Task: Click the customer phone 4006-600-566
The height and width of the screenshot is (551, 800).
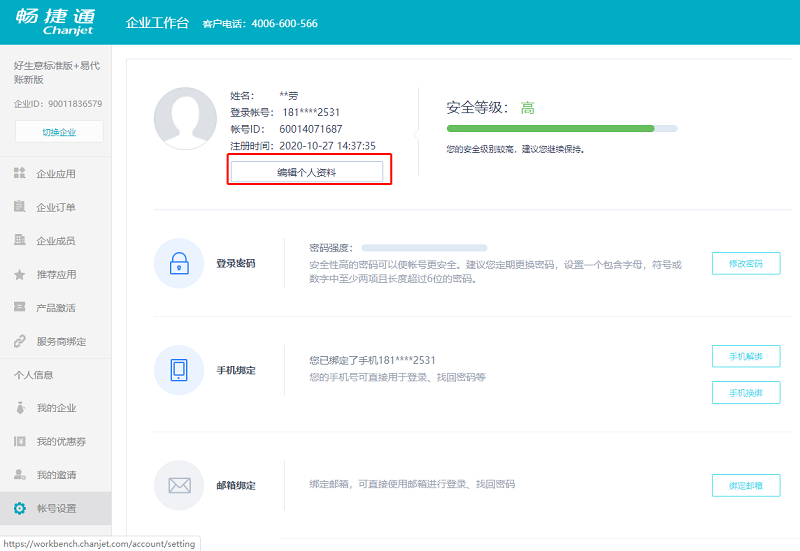Action: tap(285, 23)
